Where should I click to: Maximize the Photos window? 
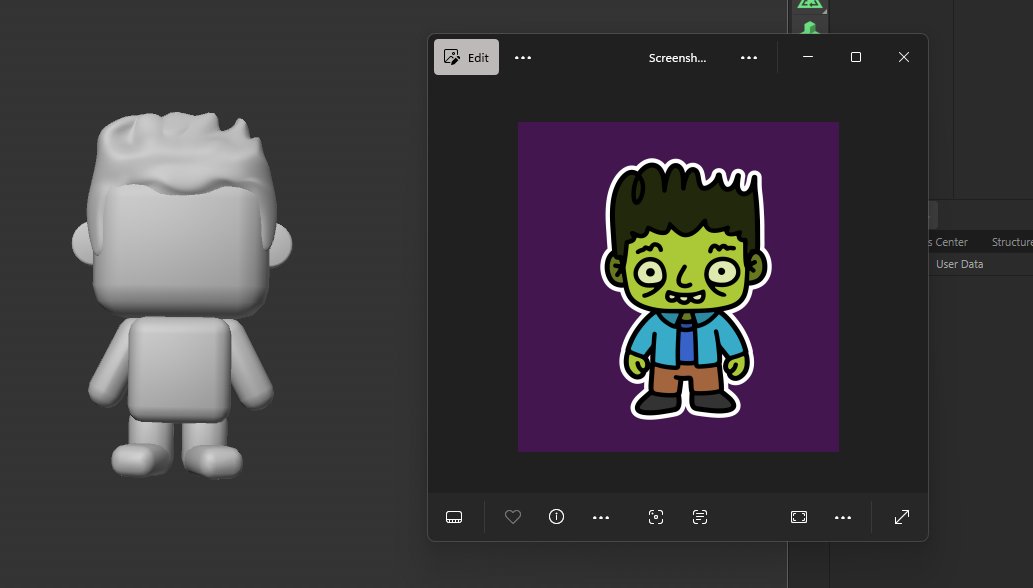click(856, 57)
